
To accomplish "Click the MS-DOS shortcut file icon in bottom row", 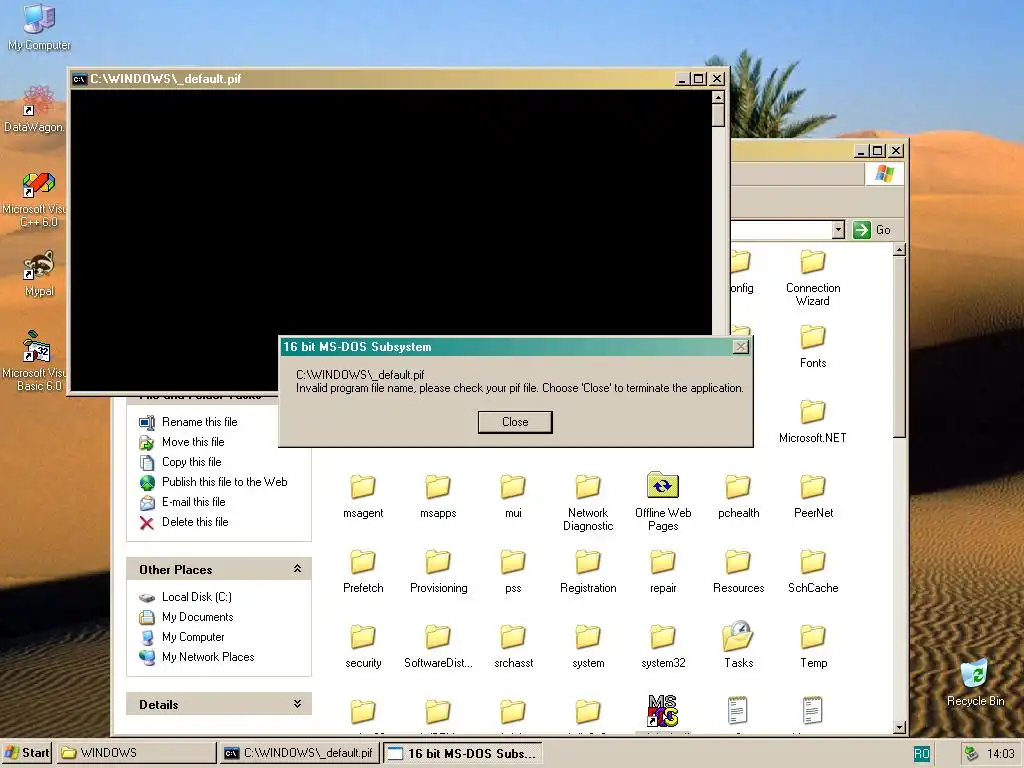I will [662, 711].
